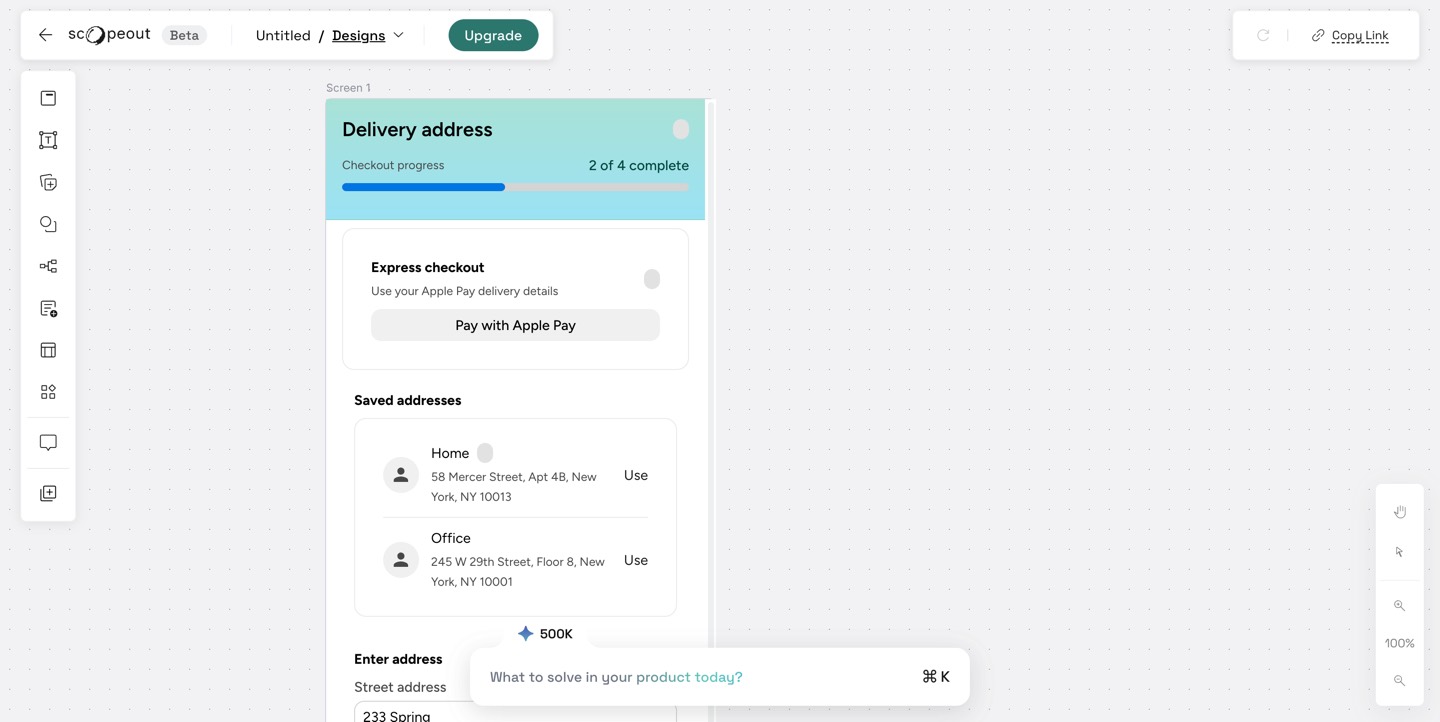The width and height of the screenshot is (1440, 722).
Task: Click the Copy Link button
Action: point(1350,35)
